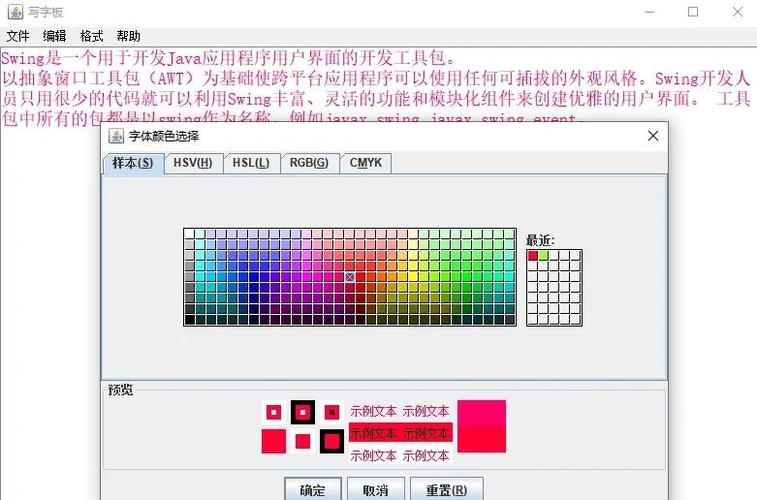Select the currently marked crimson swatch

350,277
